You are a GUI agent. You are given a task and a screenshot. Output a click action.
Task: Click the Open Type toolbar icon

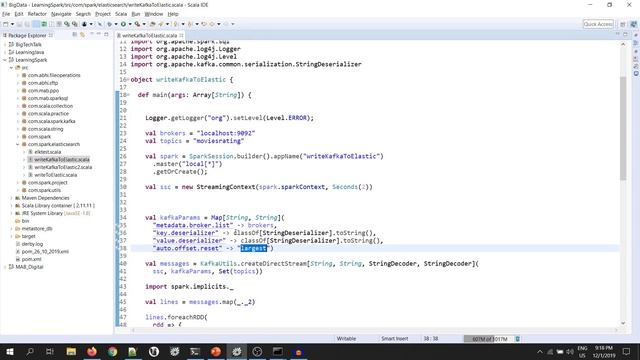pos(153,24)
